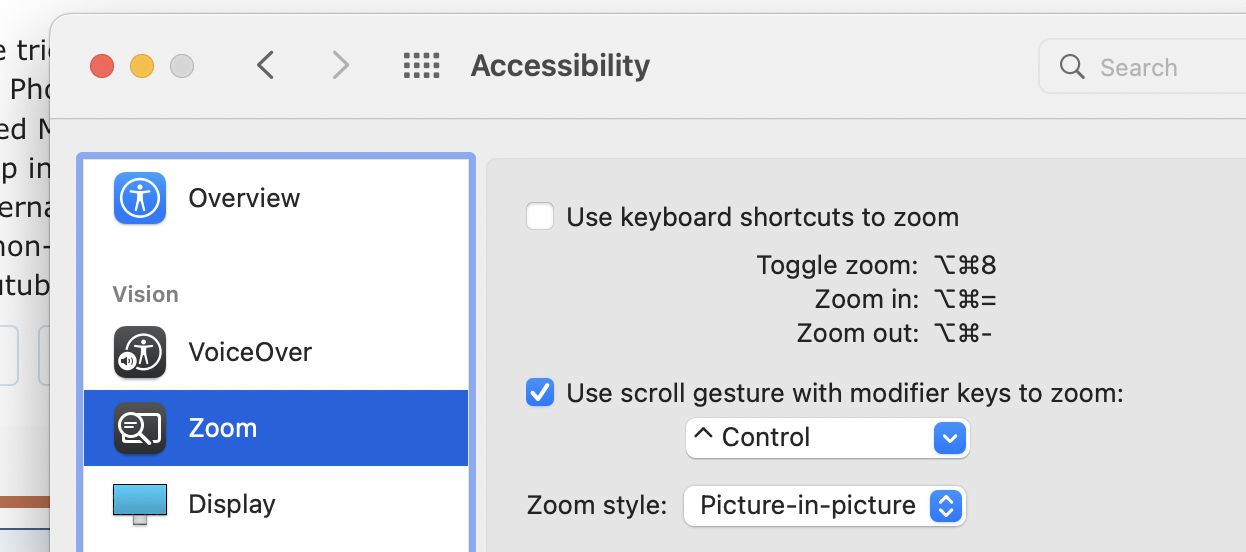Minimize the window with yellow button
The width and height of the screenshot is (1246, 552).
click(142, 67)
